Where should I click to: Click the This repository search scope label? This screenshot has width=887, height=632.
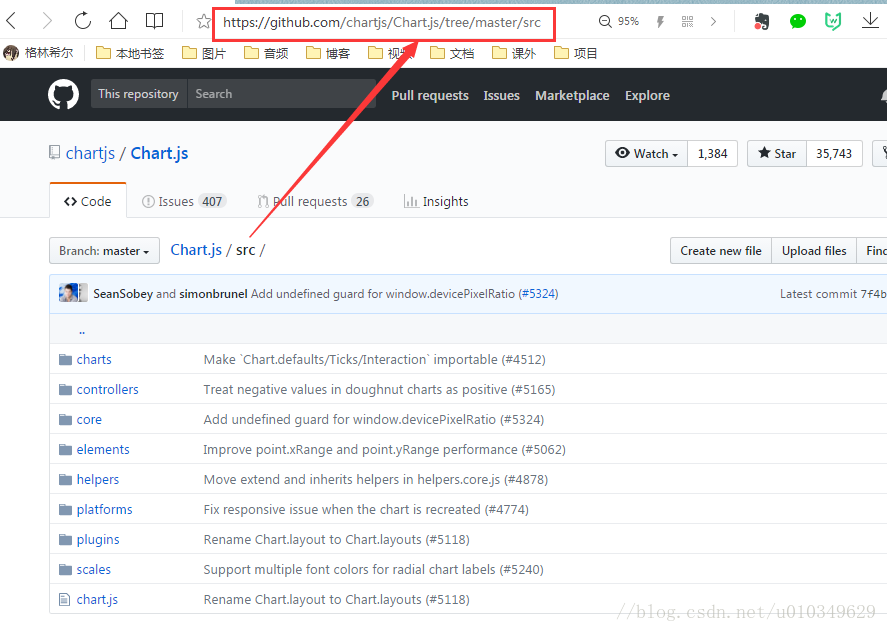(139, 94)
